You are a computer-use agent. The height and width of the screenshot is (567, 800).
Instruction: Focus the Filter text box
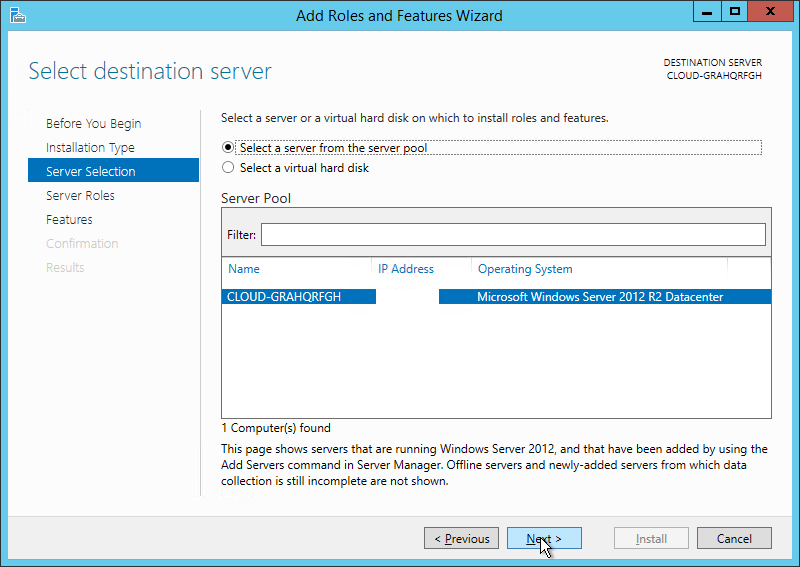(513, 234)
